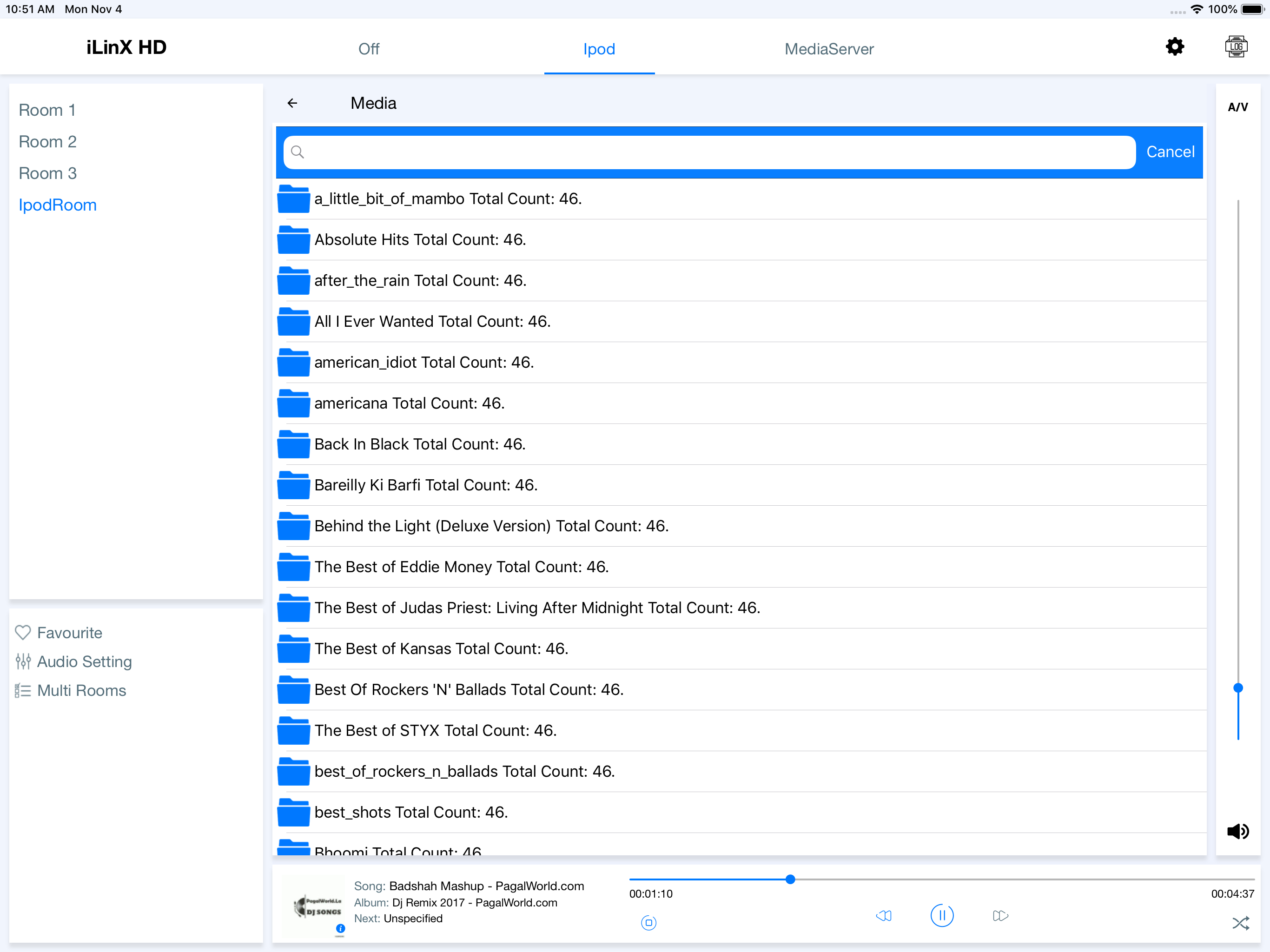This screenshot has width=1270, height=952.
Task: Open song info badge on album art
Action: (x=340, y=928)
